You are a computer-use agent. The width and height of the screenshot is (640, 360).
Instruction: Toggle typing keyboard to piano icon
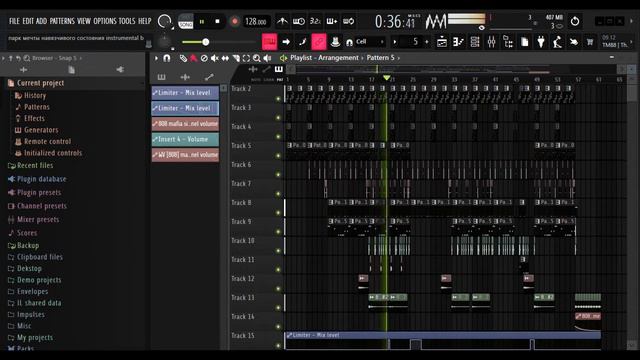click(269, 42)
